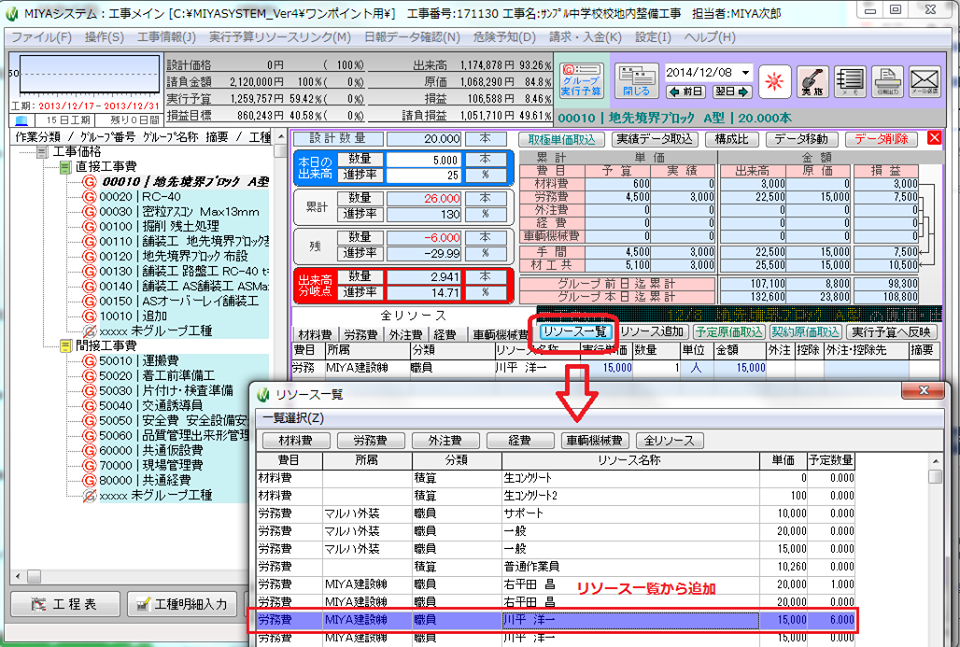This screenshot has height=647, width=960.
Task: Open the ファイル(F) menu
Action: 41,37
